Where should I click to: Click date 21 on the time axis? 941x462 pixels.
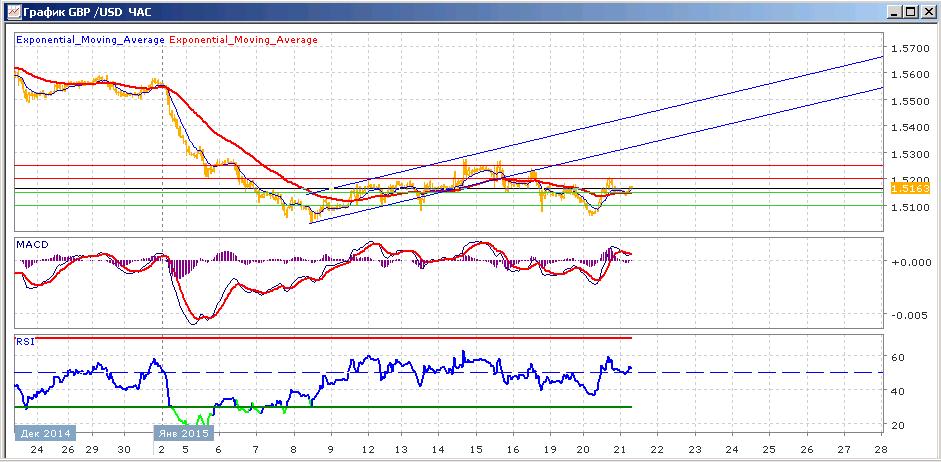(x=620, y=449)
